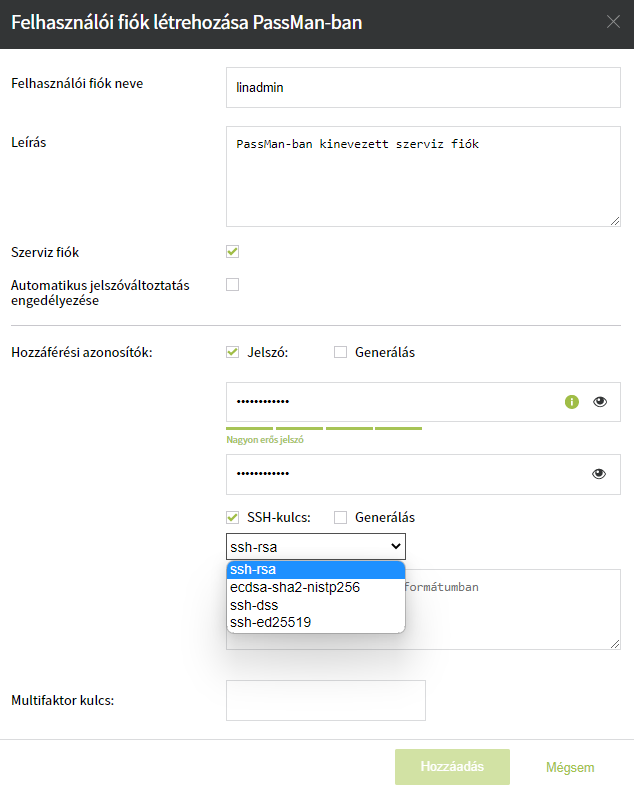The height and width of the screenshot is (794, 634).
Task: Close the PassMan account creation dialog
Action: pyautogui.click(x=613, y=21)
